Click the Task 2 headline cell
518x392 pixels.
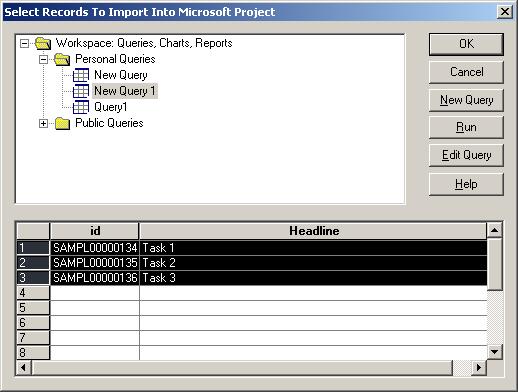coord(313,263)
